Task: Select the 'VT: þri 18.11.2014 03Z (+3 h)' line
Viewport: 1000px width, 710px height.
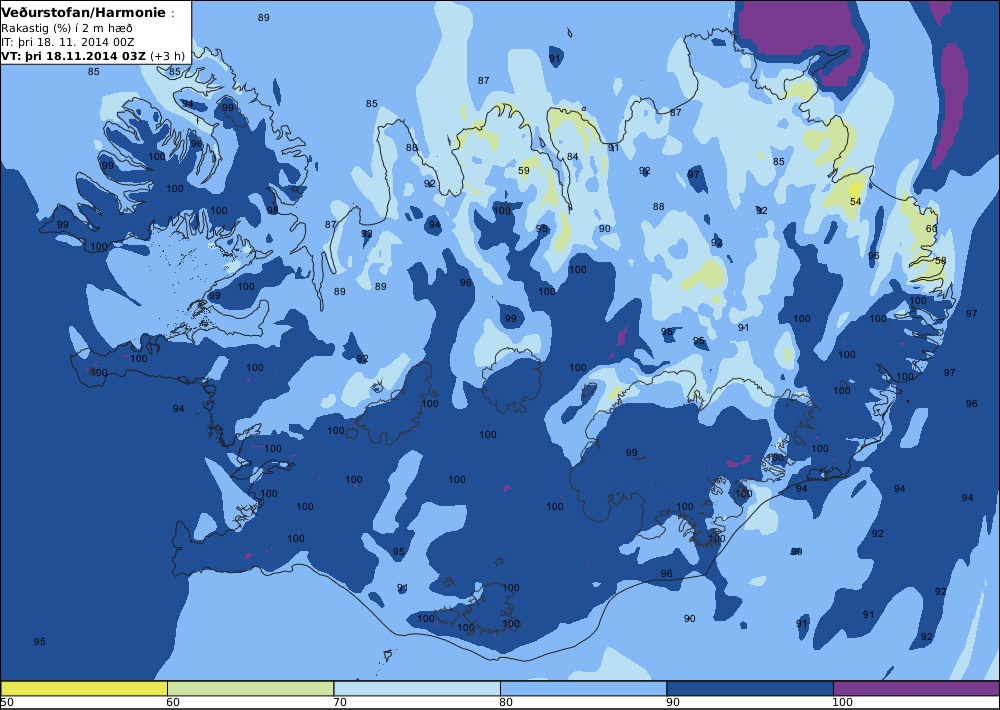Action: point(93,56)
